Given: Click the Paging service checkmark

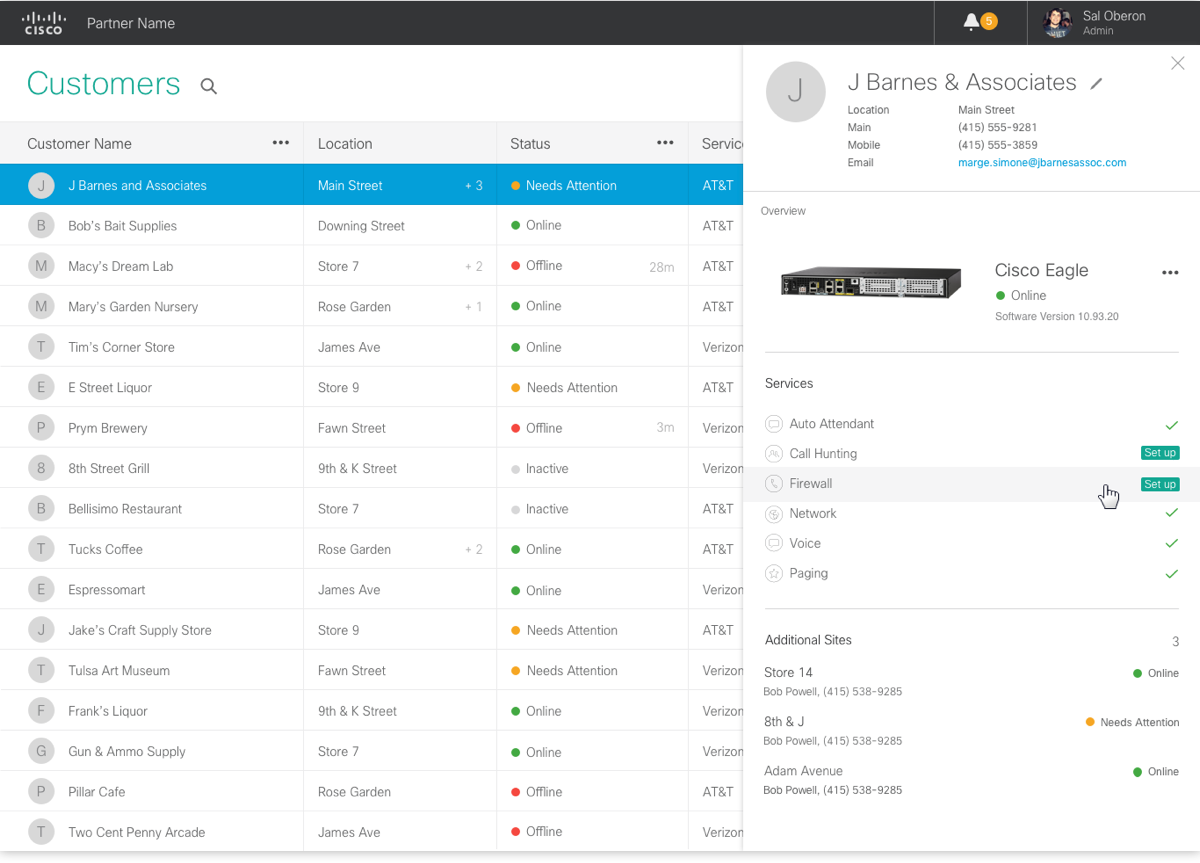Looking at the screenshot, I should tap(1172, 574).
